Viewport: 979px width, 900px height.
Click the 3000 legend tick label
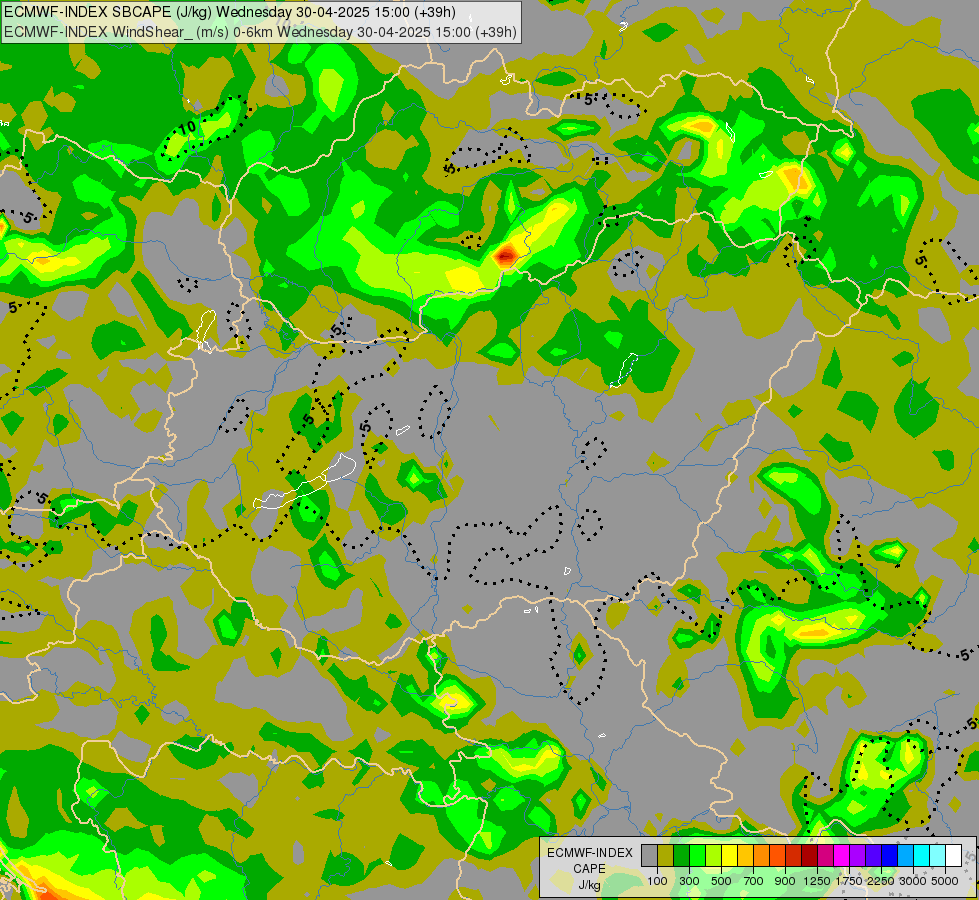click(913, 881)
